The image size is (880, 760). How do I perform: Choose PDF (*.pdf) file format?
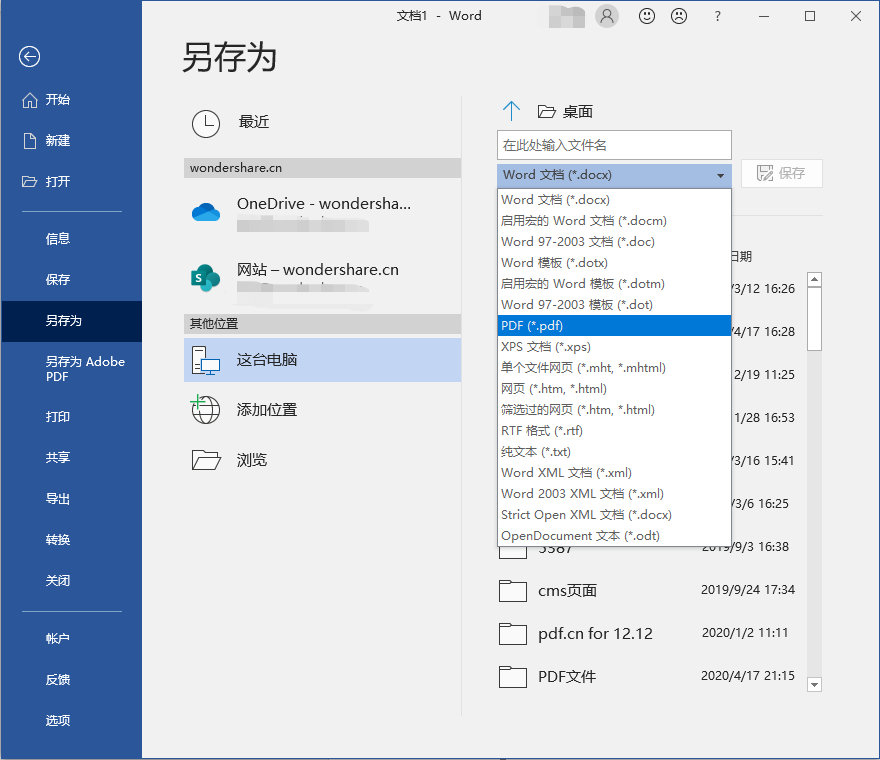(614, 326)
